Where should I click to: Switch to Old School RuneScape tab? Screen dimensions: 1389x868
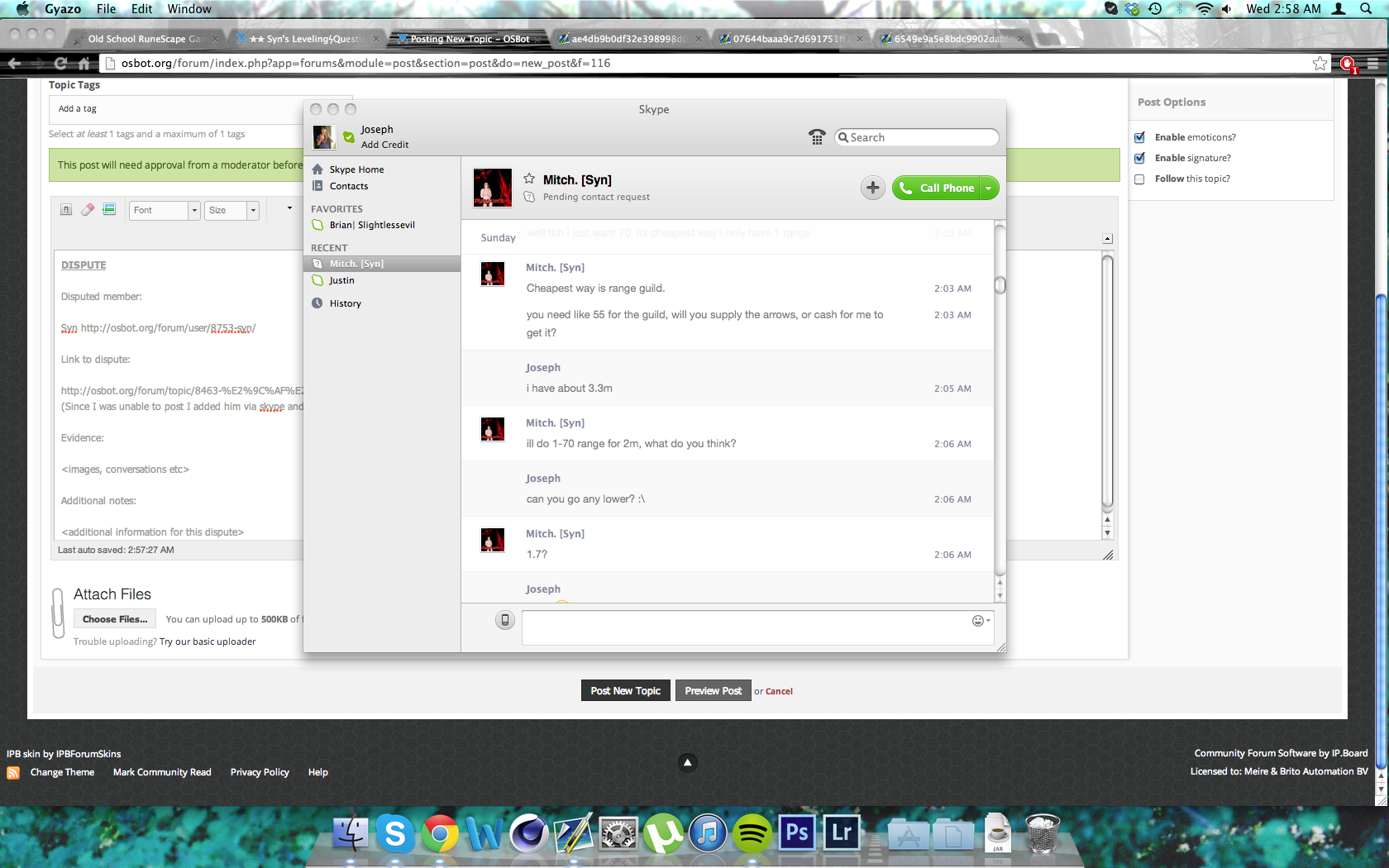(x=146, y=39)
